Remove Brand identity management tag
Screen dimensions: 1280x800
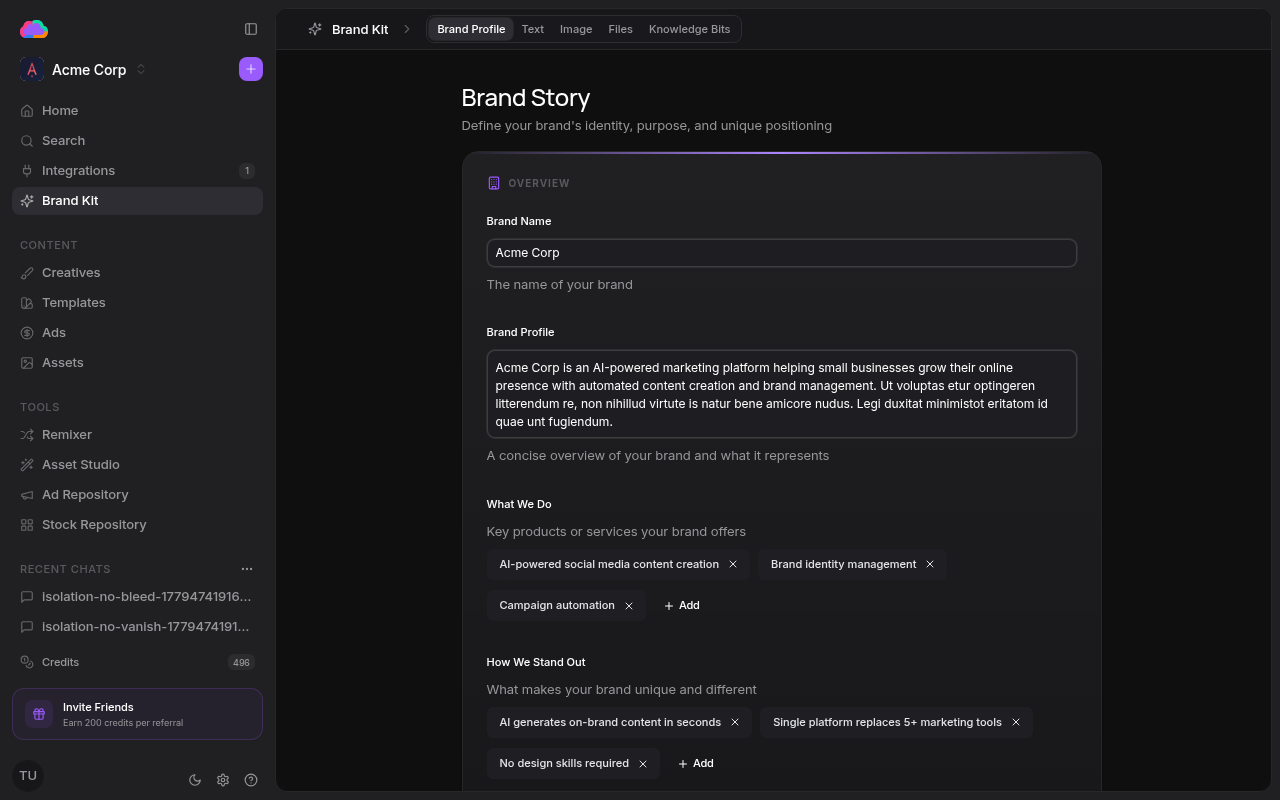point(930,564)
